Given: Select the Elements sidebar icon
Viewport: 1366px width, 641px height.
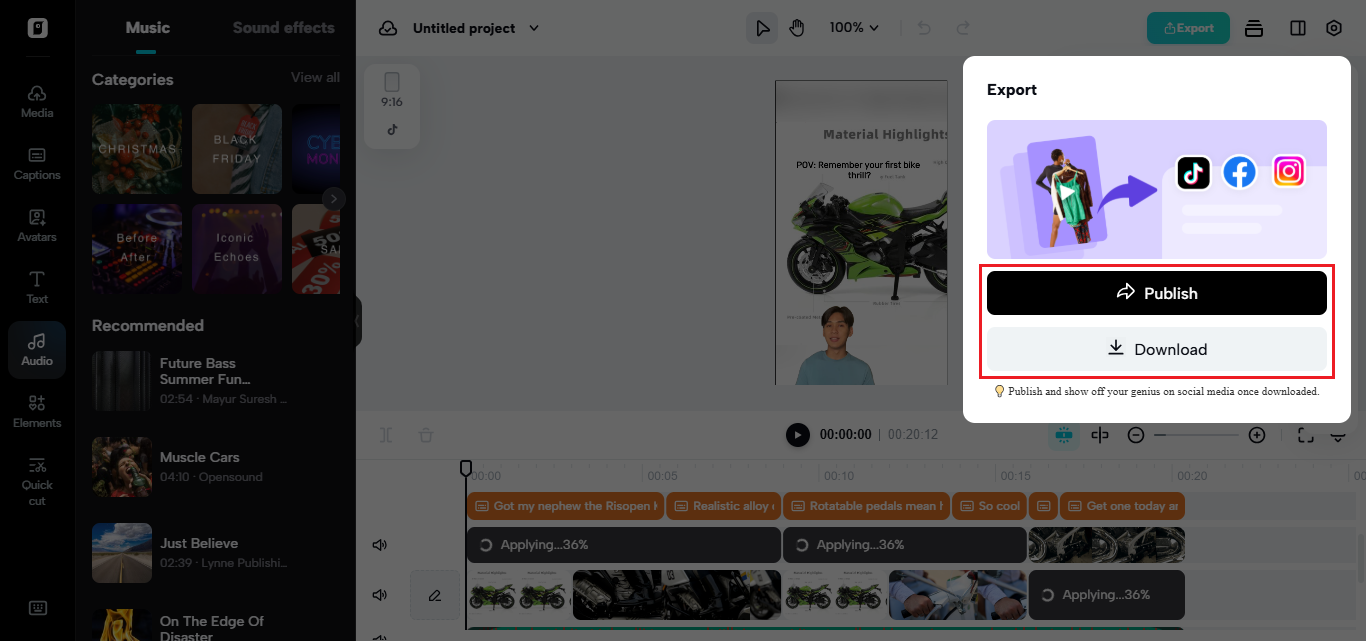Looking at the screenshot, I should click(37, 411).
